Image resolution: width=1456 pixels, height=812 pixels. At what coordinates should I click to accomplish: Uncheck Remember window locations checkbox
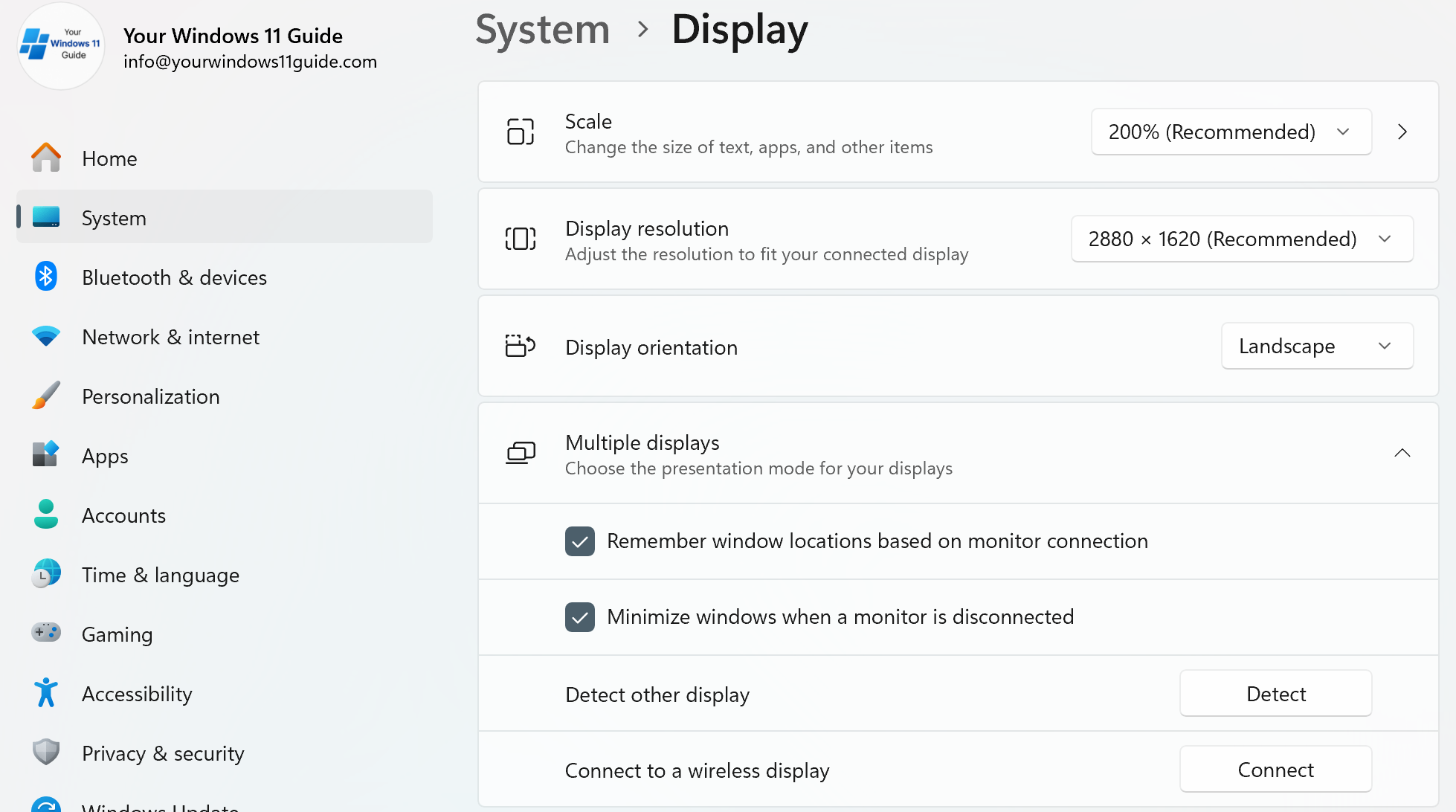point(580,541)
